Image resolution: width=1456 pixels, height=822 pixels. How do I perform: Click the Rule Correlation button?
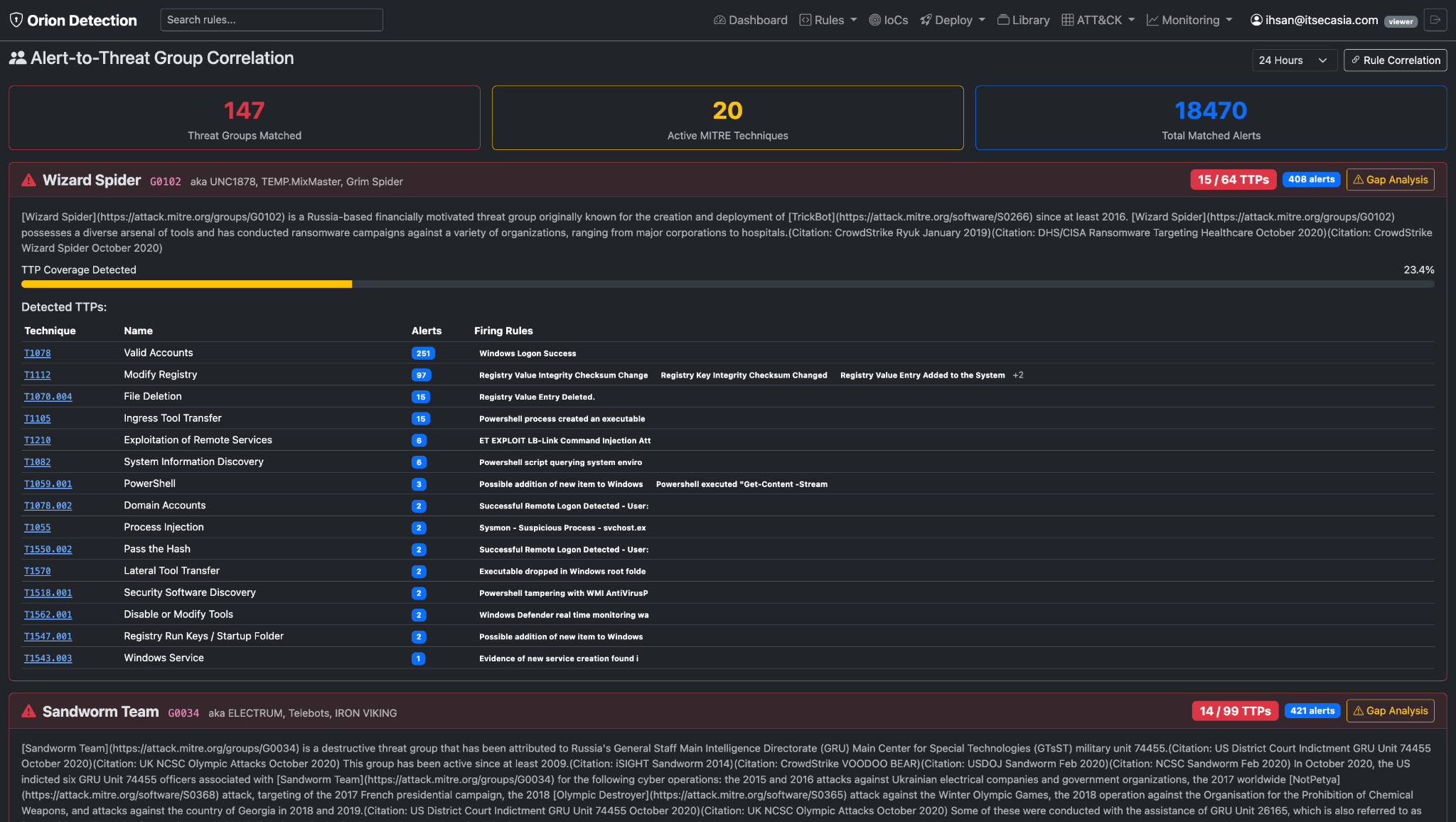(1395, 60)
